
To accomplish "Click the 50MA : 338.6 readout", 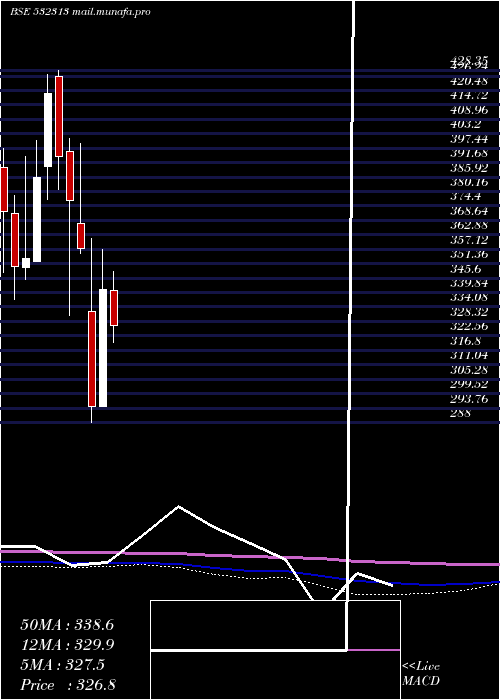I will pyautogui.click(x=67, y=625).
